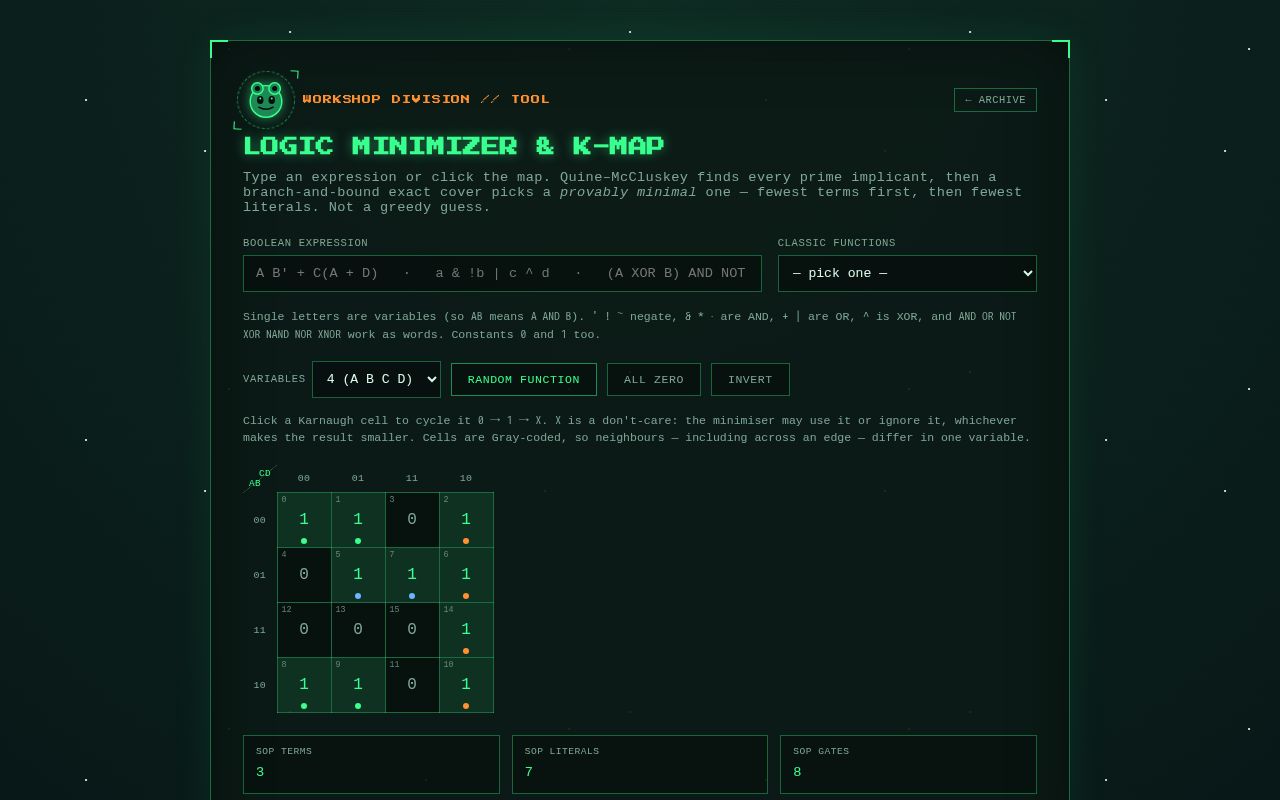Toggle K-map cell 1
The height and width of the screenshot is (800, 1280).
click(358, 520)
